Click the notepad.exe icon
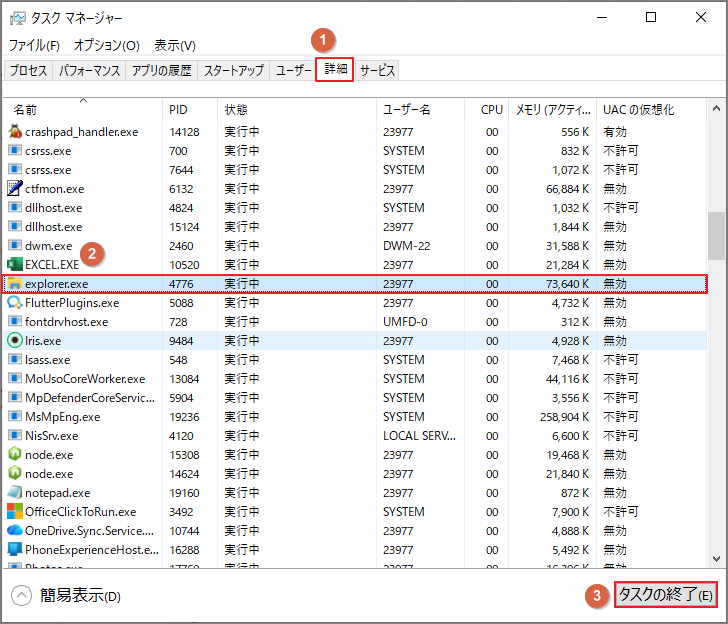 (x=15, y=492)
